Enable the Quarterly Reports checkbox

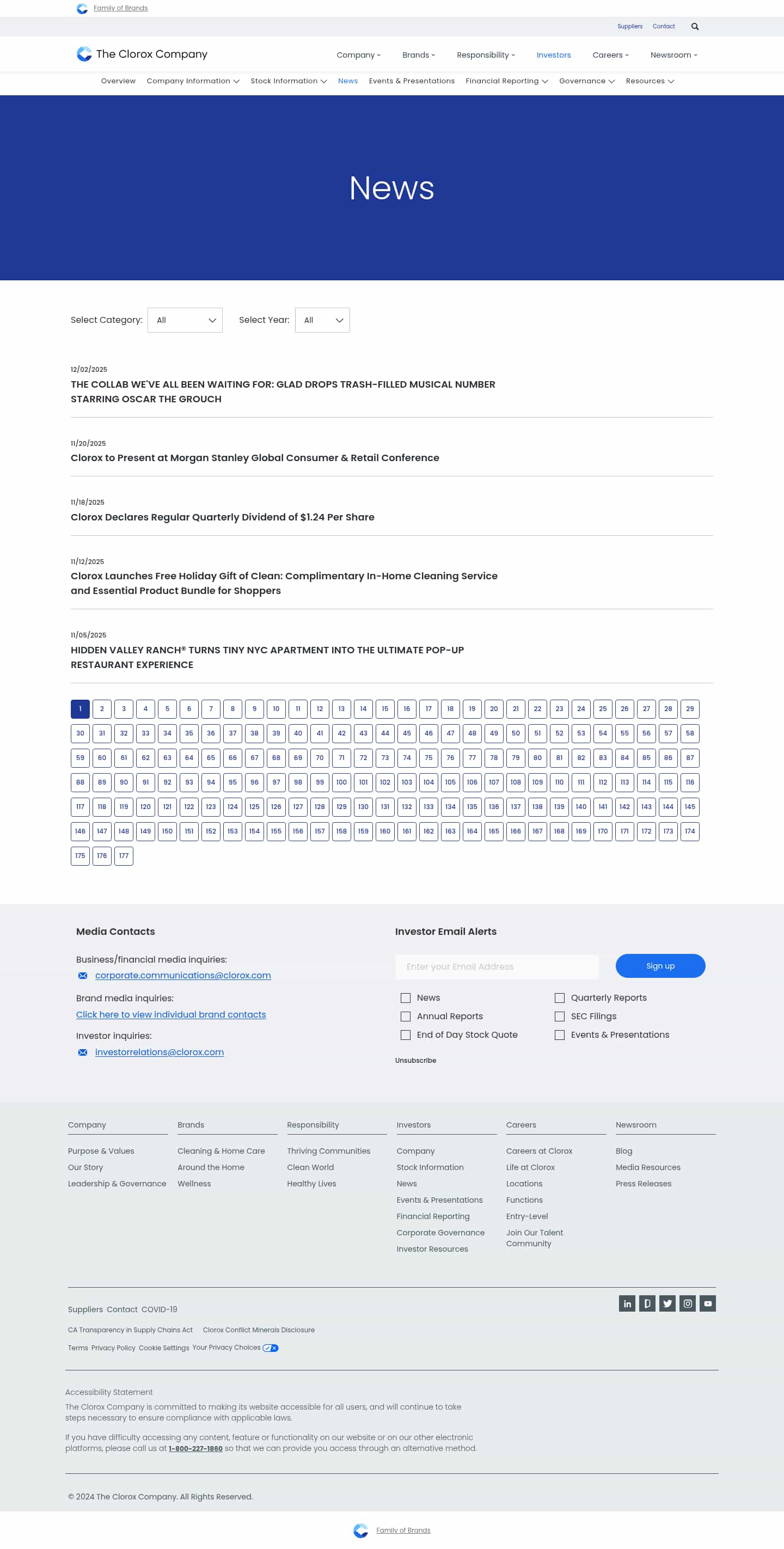(x=560, y=997)
